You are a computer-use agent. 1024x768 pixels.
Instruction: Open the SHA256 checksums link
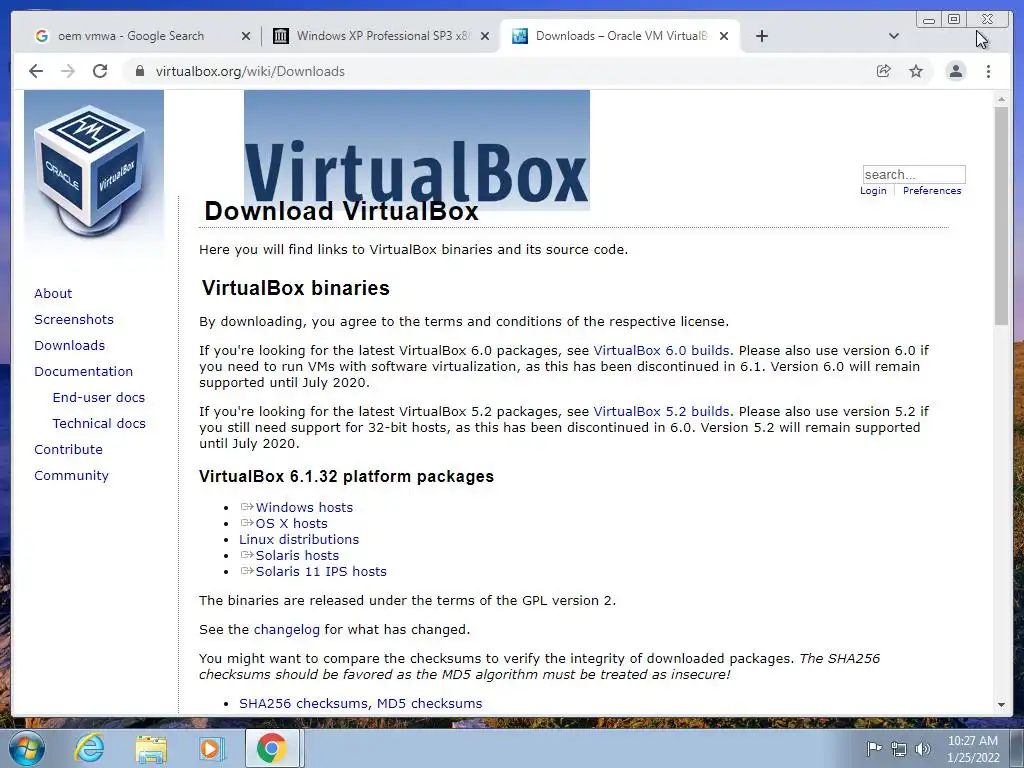304,703
